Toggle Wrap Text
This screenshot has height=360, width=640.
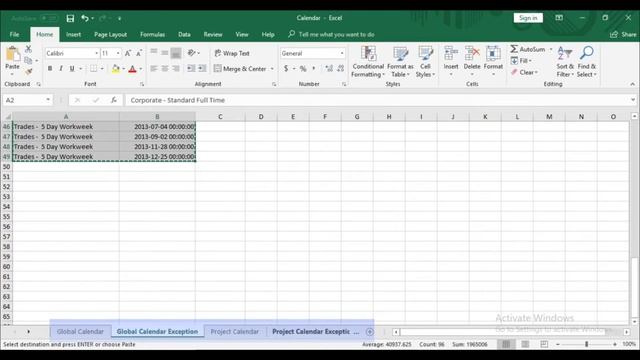pos(232,53)
